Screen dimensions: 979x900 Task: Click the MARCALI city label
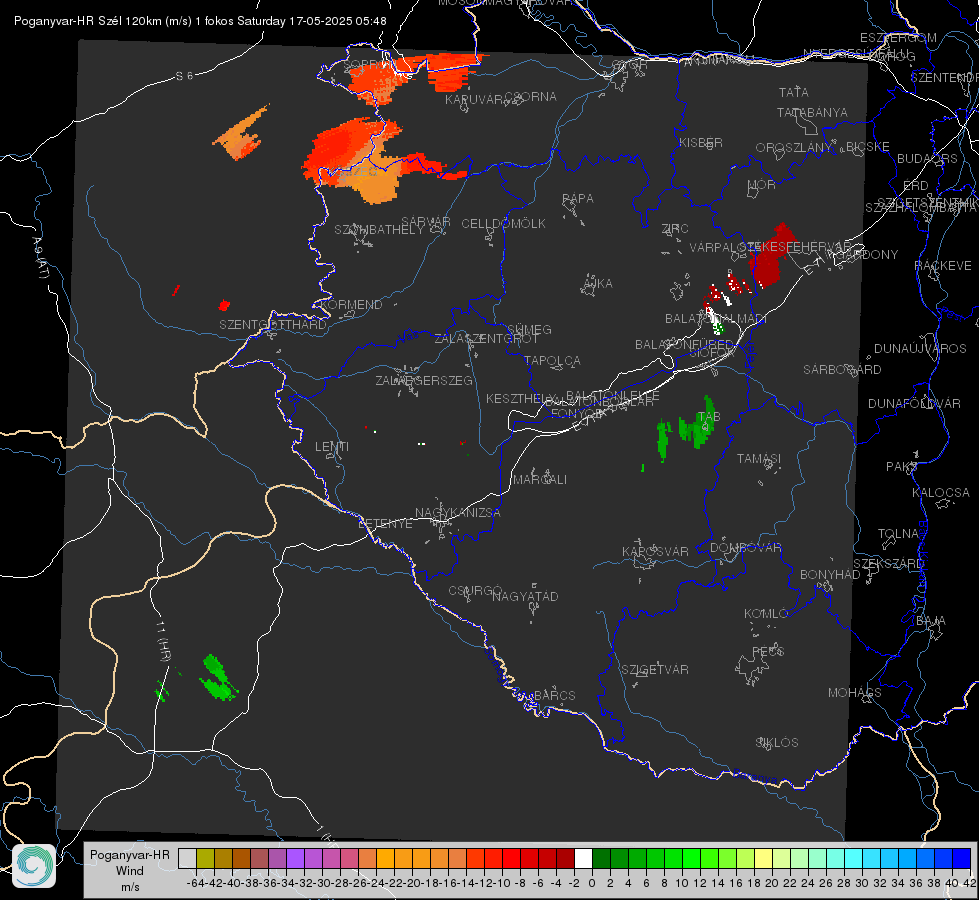pyautogui.click(x=540, y=480)
